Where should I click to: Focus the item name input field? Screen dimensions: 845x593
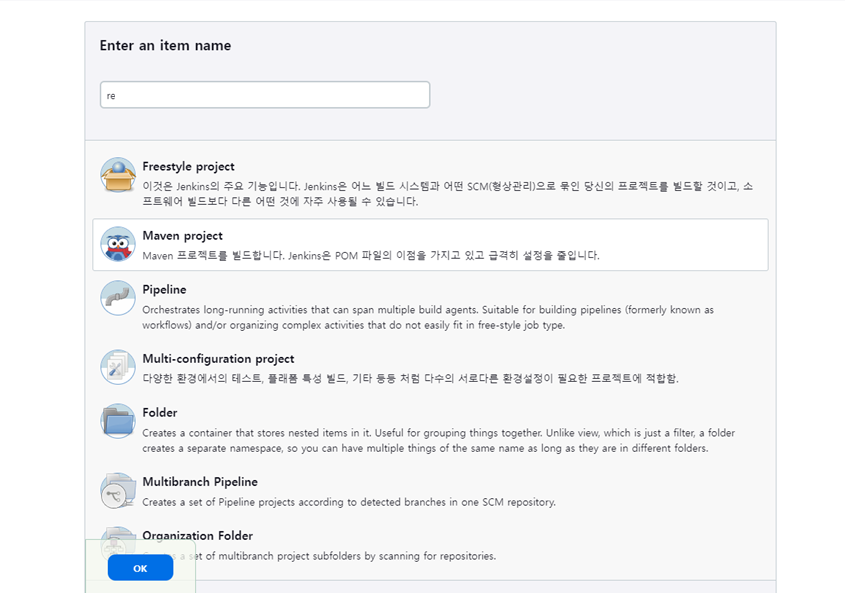[265, 95]
